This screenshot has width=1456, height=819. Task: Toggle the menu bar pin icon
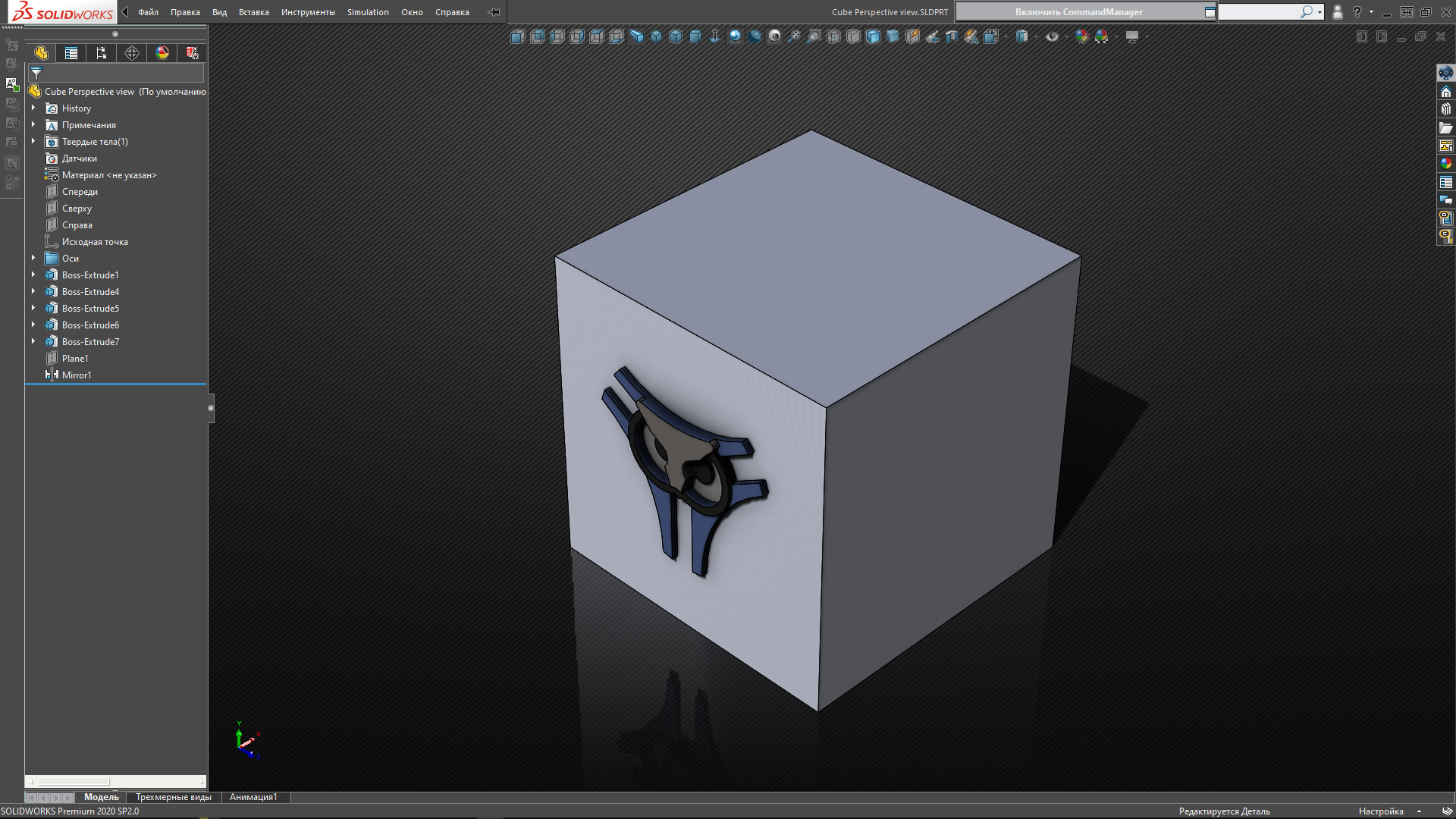(494, 12)
